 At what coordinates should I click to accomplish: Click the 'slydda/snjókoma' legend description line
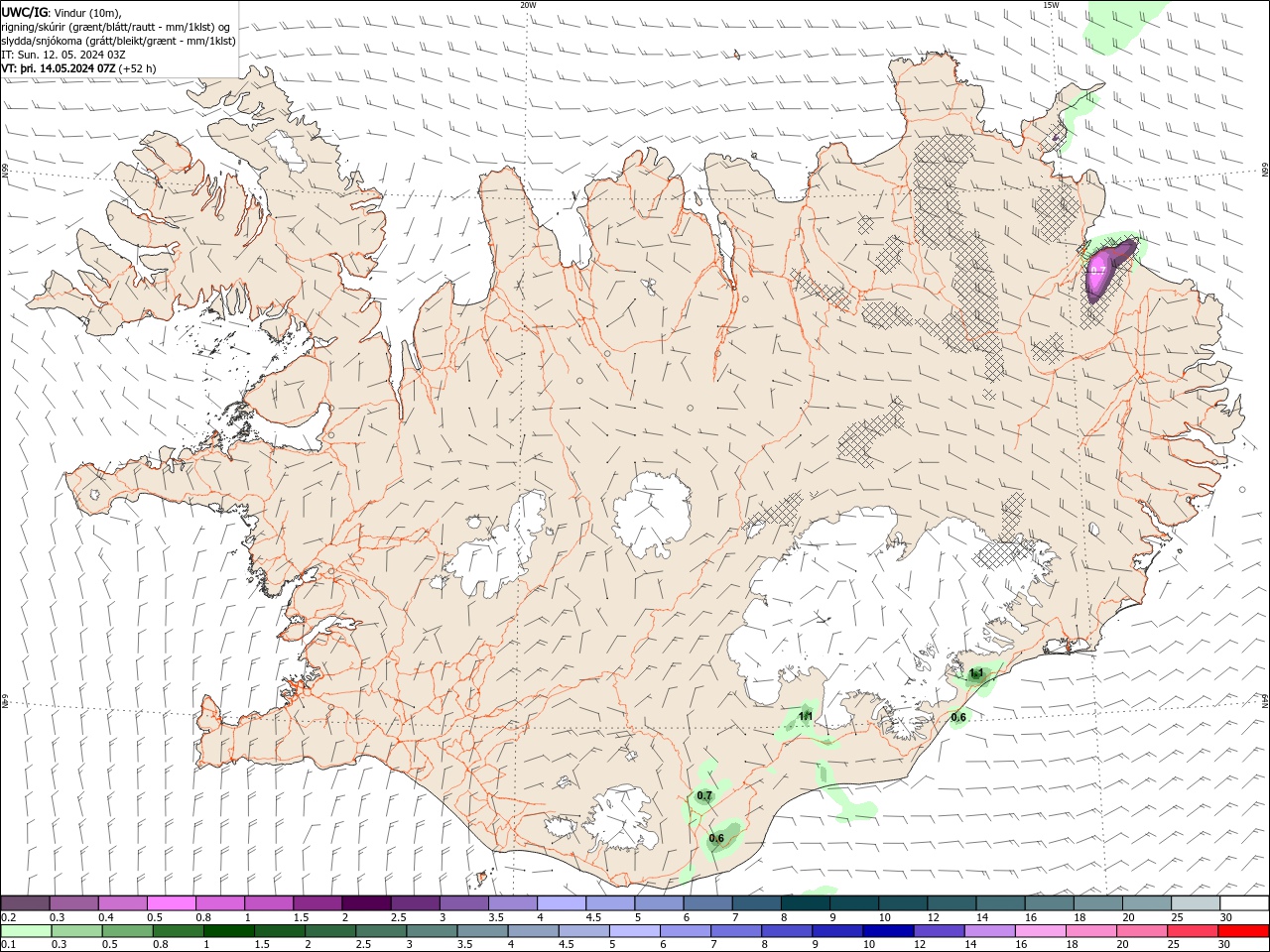click(x=119, y=41)
